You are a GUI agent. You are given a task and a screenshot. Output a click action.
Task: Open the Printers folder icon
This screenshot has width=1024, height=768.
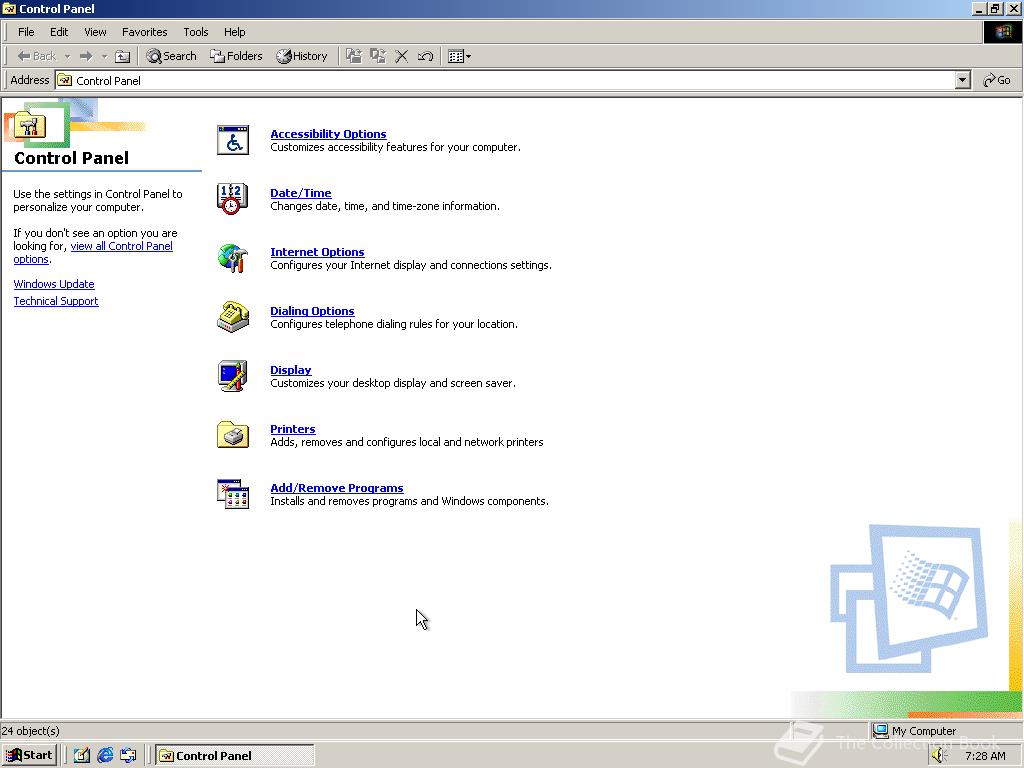click(232, 435)
